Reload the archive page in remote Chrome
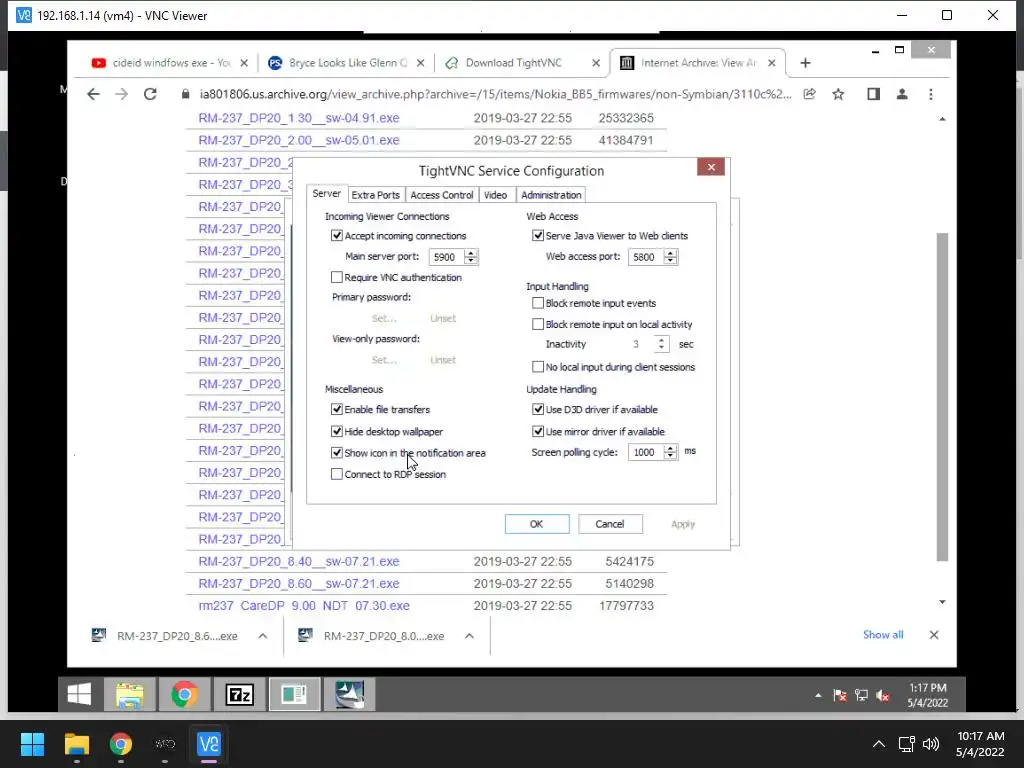 (150, 94)
